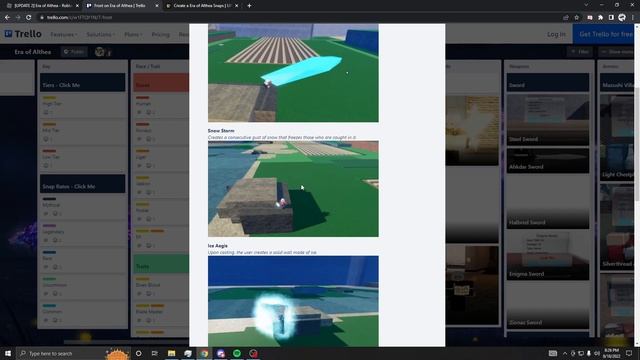The height and width of the screenshot is (360, 640).
Task: Click the Ice Aegis heading text
Action: (x=218, y=246)
